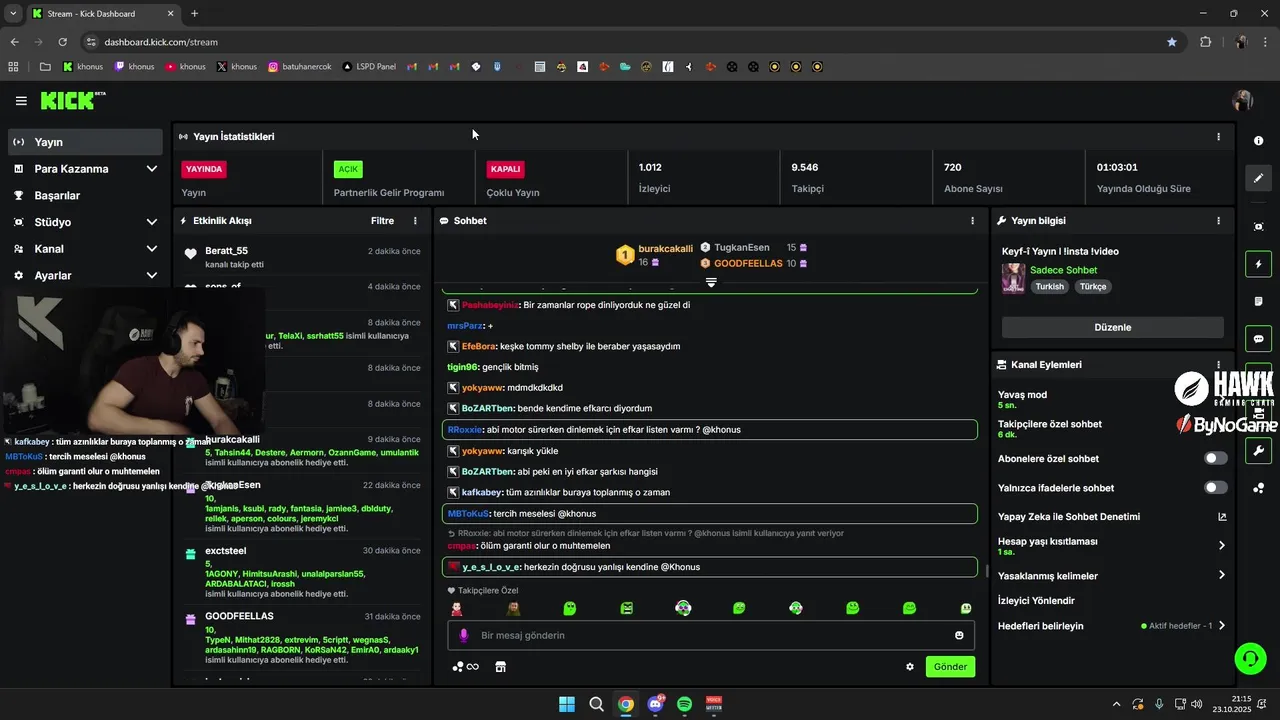Click the browser address bar URL
This screenshot has width=1280, height=720.
coord(161,42)
